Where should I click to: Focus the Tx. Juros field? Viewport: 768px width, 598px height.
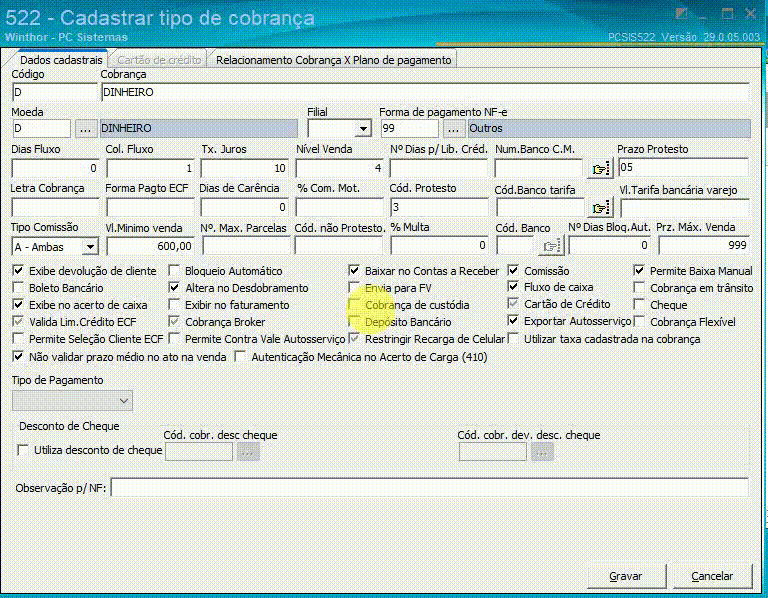[244, 168]
